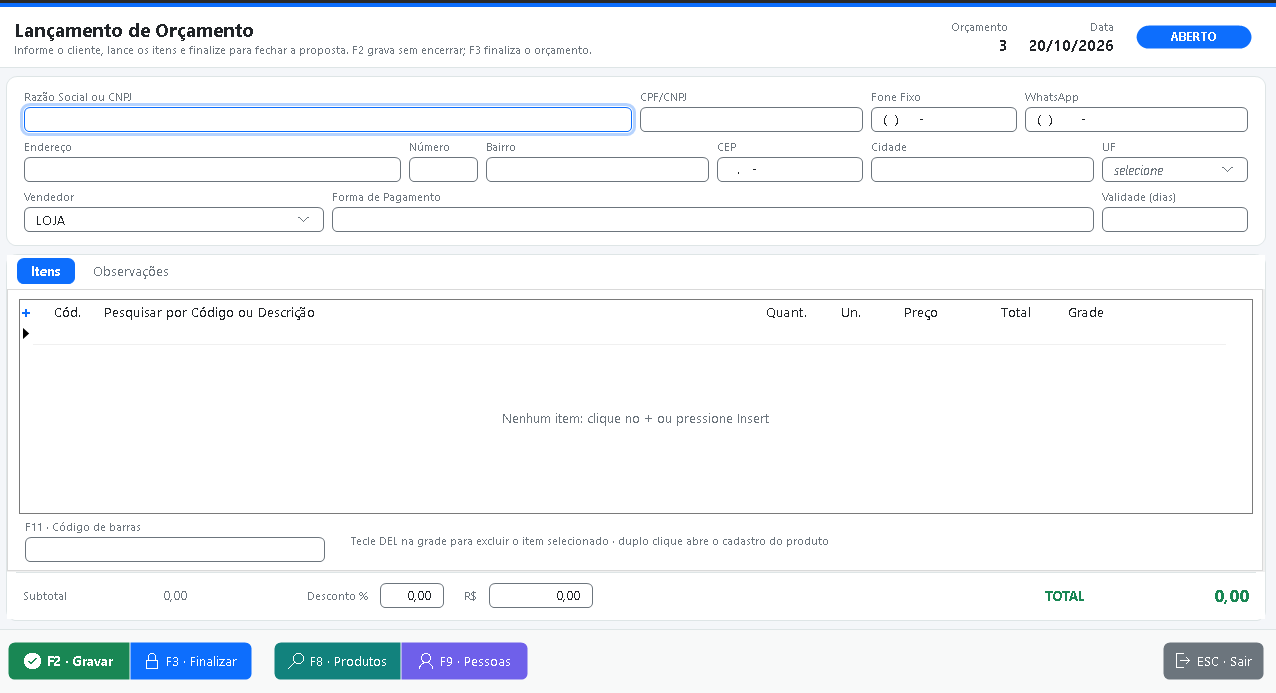The width and height of the screenshot is (1276, 693).
Task: Click the Quant. column header
Action: tap(786, 313)
